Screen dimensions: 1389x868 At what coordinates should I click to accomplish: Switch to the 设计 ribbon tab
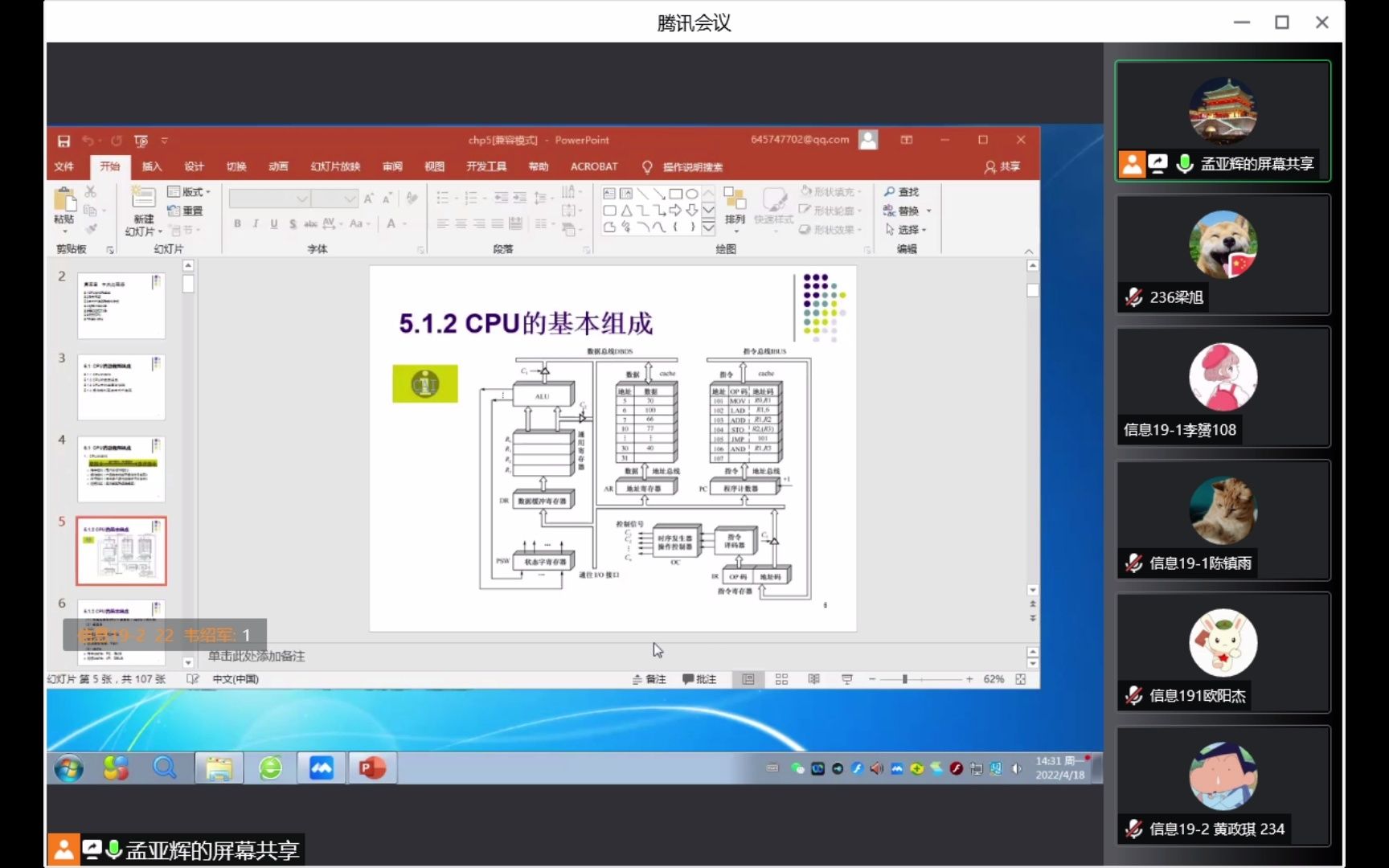[x=194, y=166]
